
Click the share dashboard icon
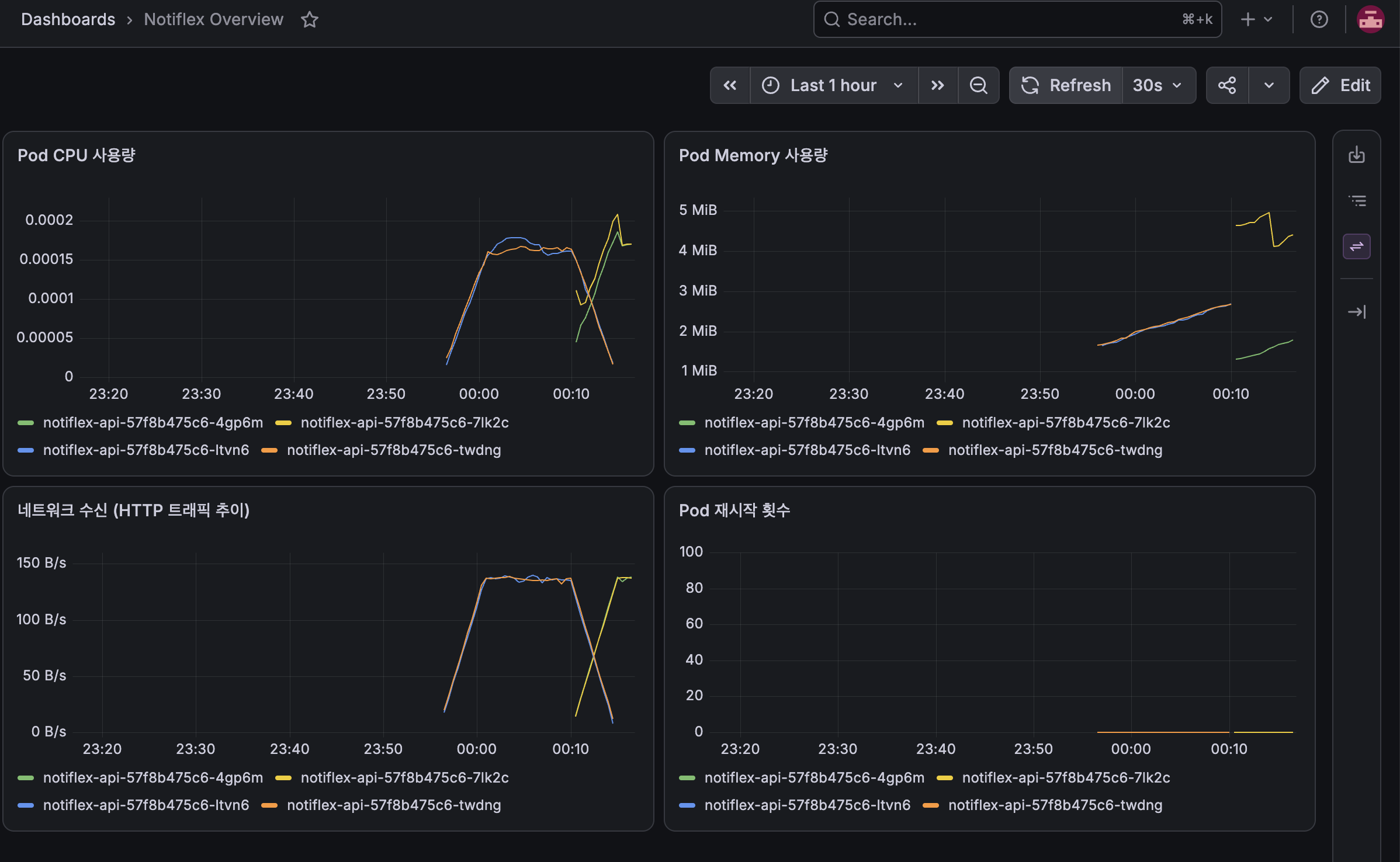(1227, 85)
